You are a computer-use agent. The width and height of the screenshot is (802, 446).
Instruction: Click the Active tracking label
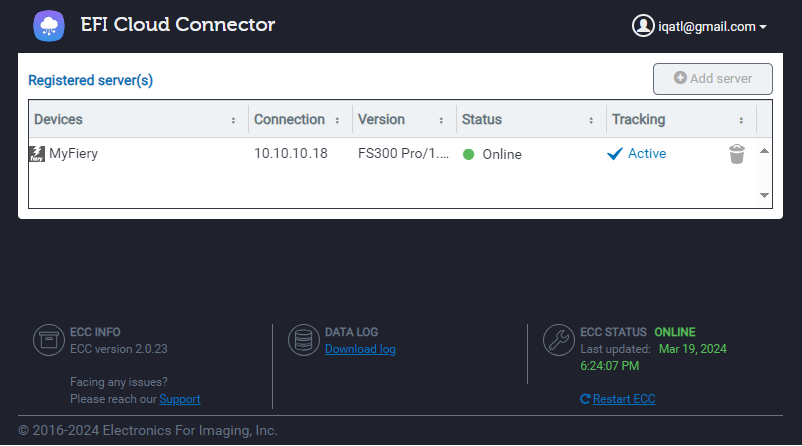coord(647,153)
